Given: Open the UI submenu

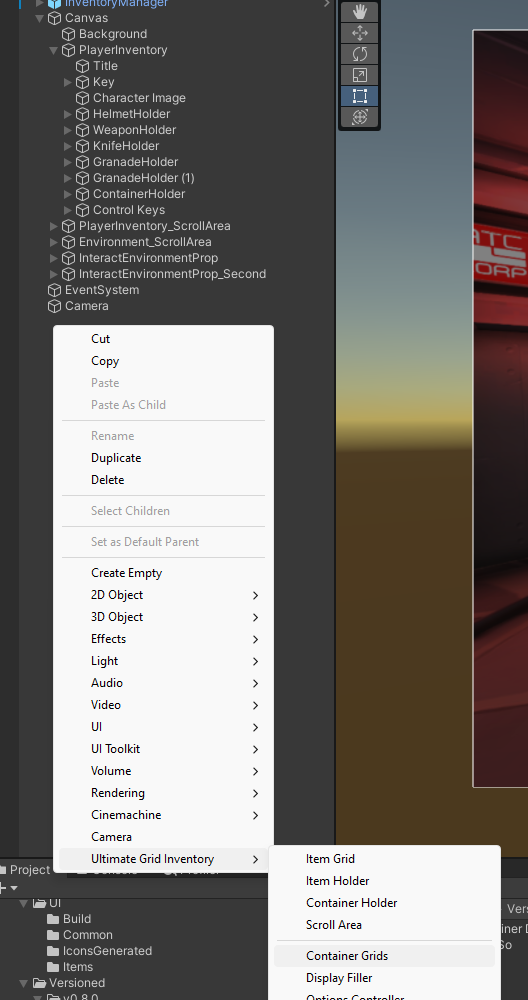Looking at the screenshot, I should point(163,727).
